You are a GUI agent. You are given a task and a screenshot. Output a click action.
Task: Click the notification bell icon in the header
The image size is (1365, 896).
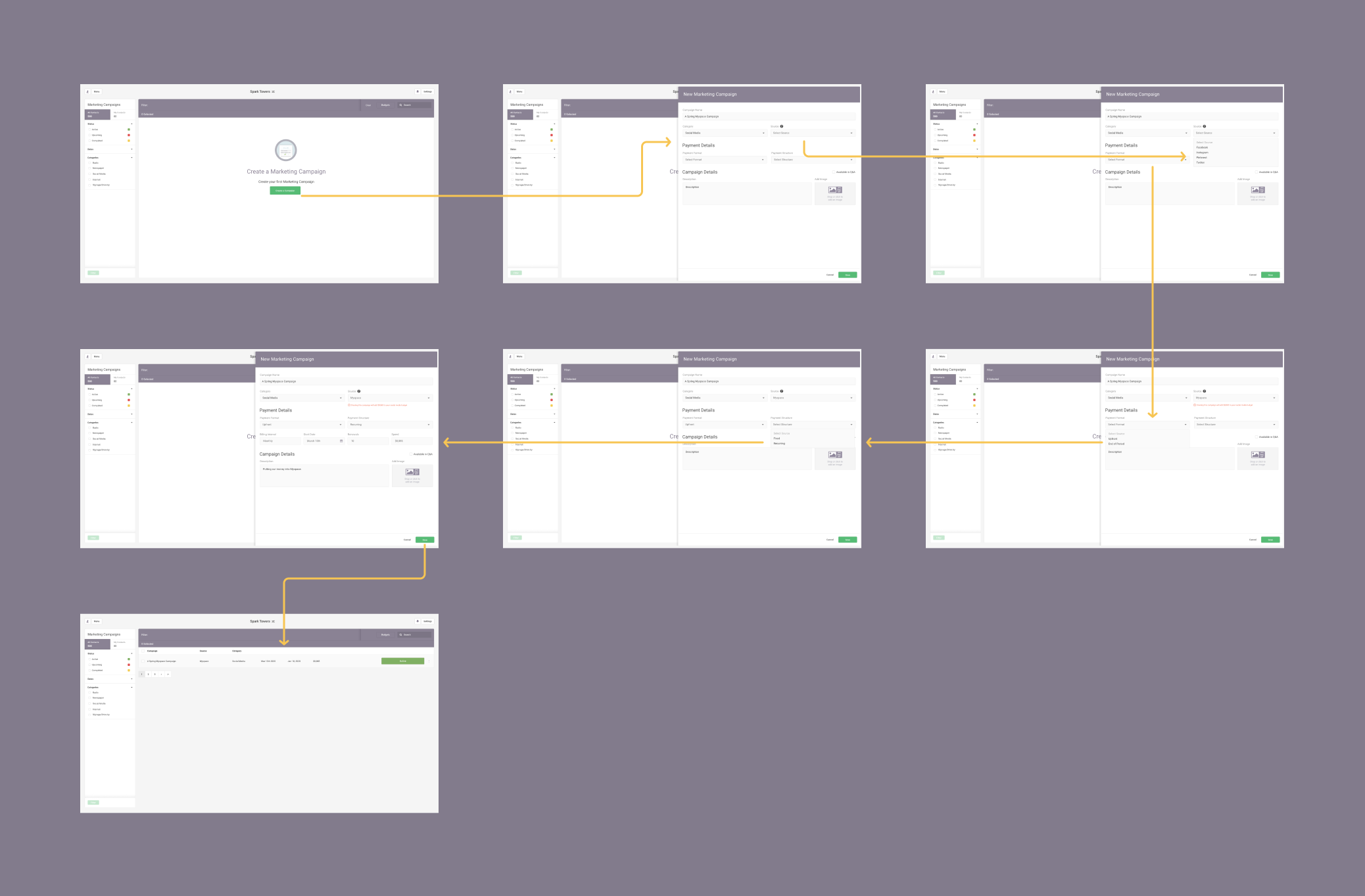coord(417,91)
